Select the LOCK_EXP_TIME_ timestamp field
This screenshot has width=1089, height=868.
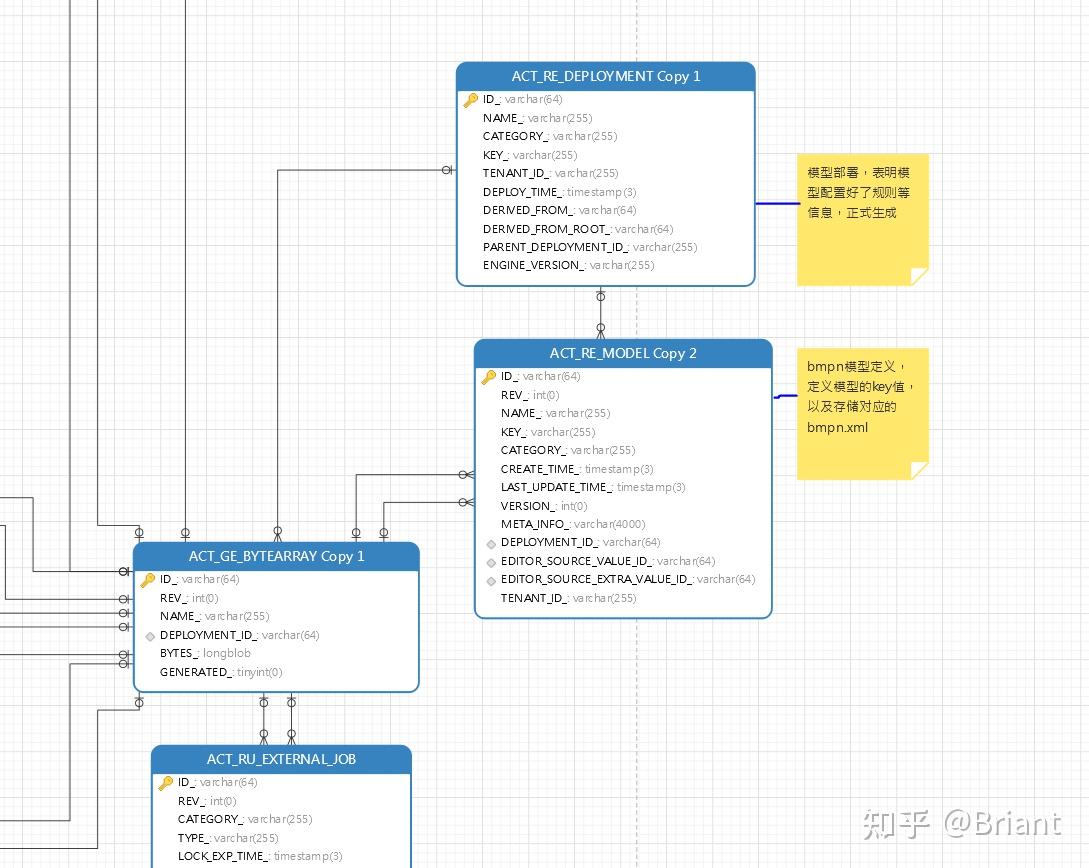click(x=260, y=856)
